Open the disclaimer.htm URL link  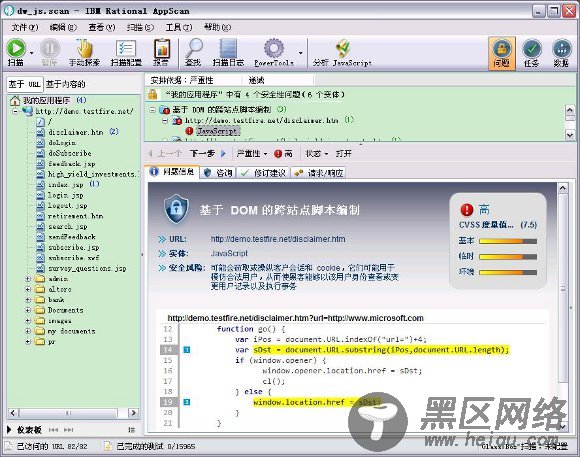(278, 239)
